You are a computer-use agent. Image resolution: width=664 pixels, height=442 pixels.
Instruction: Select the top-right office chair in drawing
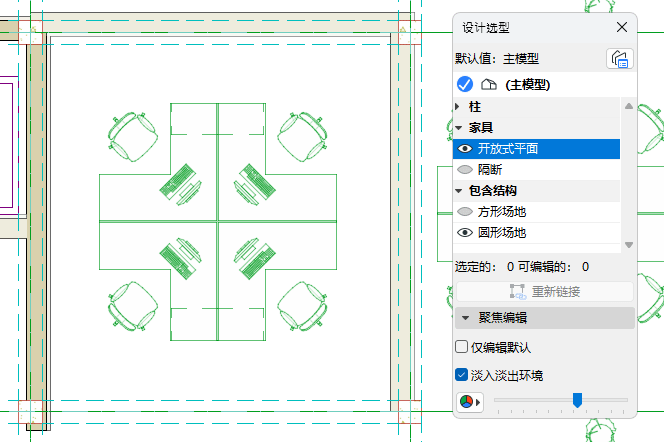(302, 136)
